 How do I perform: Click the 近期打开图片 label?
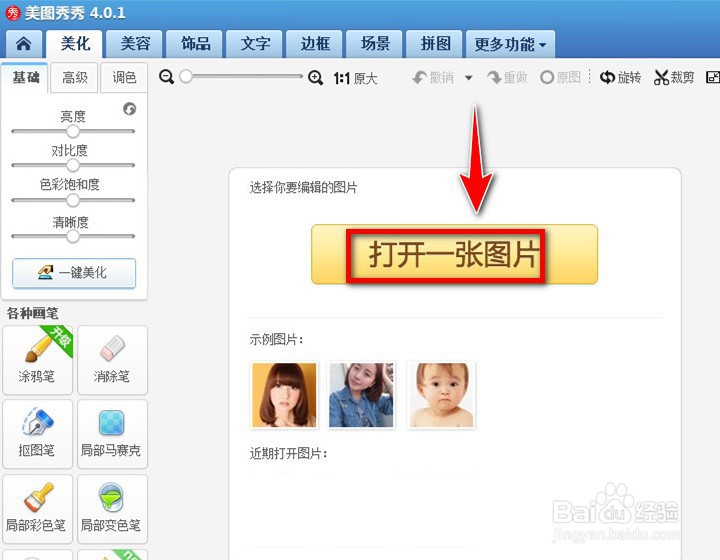[288, 454]
